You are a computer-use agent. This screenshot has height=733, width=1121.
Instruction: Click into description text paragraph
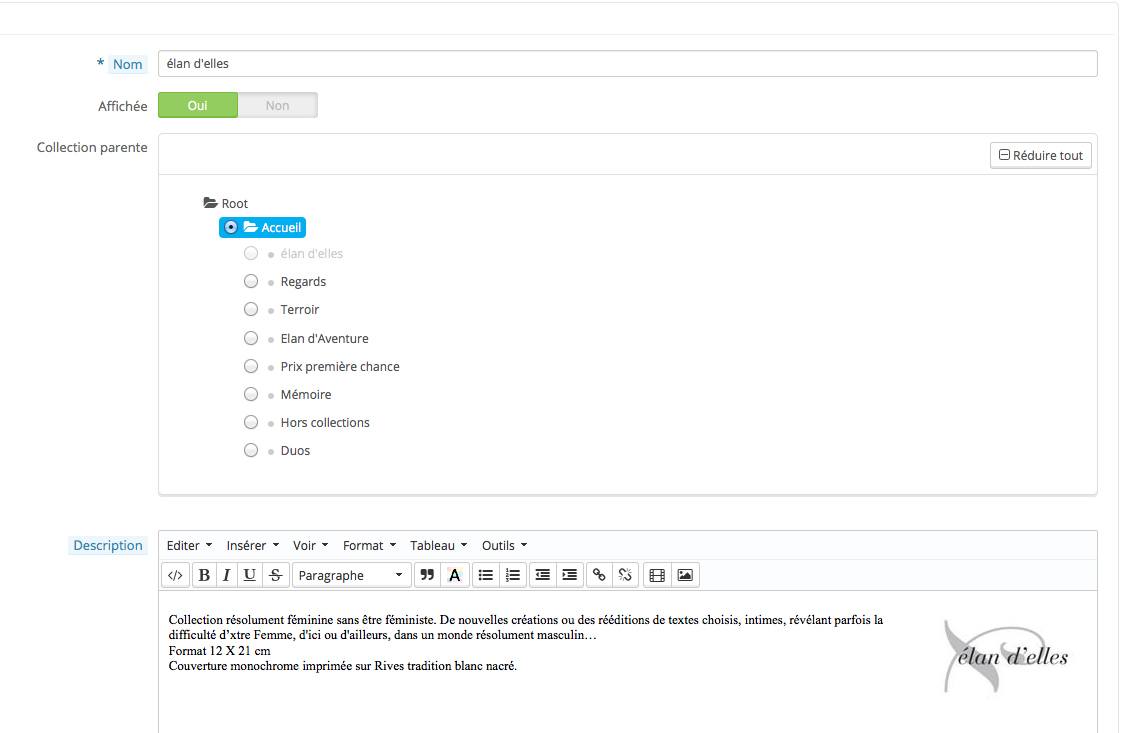tap(525, 642)
